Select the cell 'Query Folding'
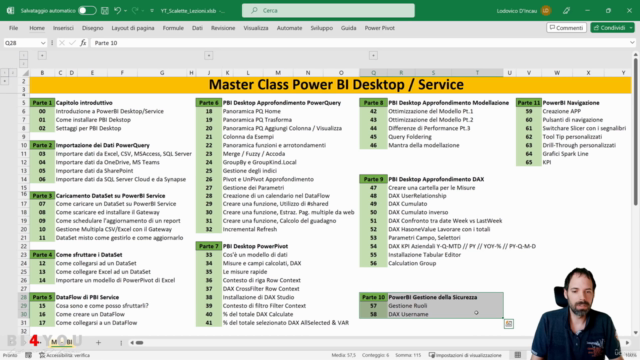This screenshot has height=360, width=640. (410, 137)
